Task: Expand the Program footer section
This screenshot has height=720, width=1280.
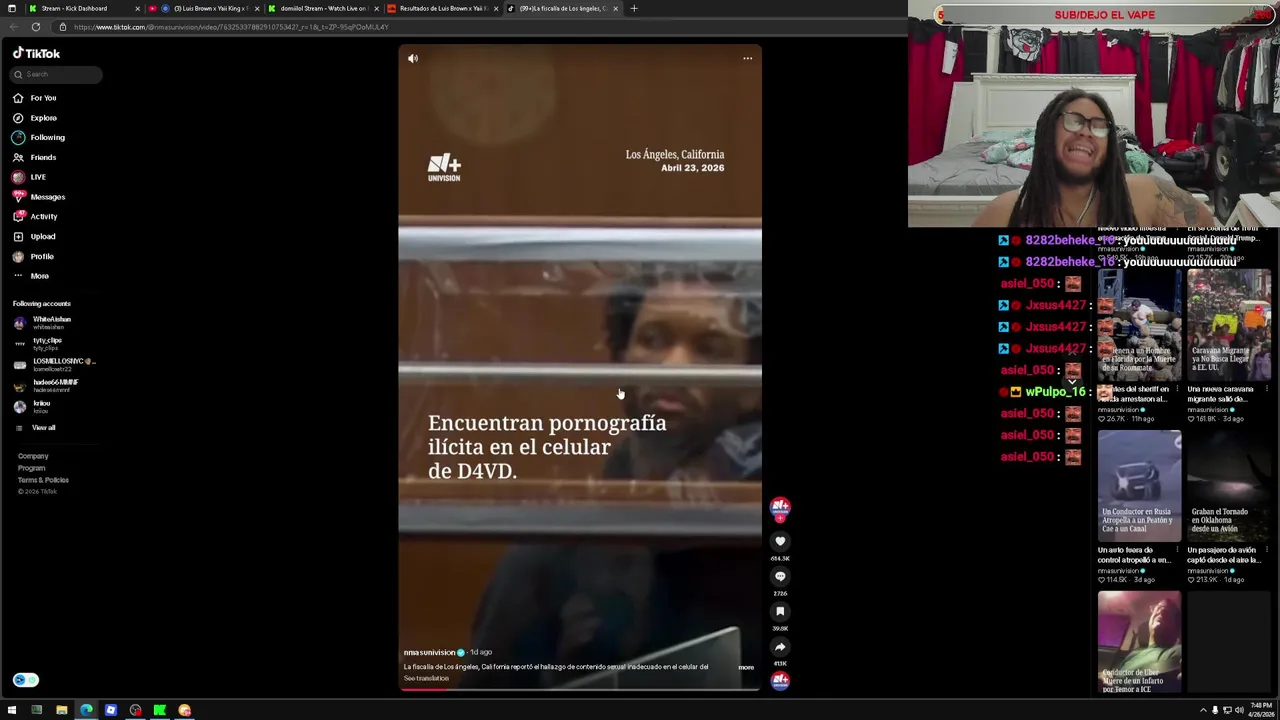Action: (x=31, y=468)
